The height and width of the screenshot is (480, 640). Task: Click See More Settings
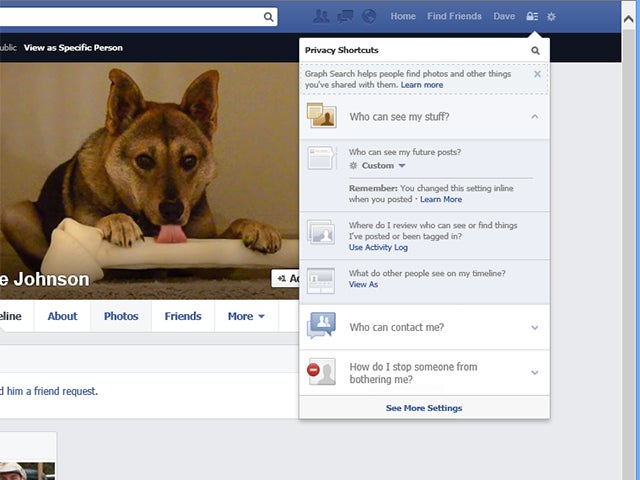[424, 408]
